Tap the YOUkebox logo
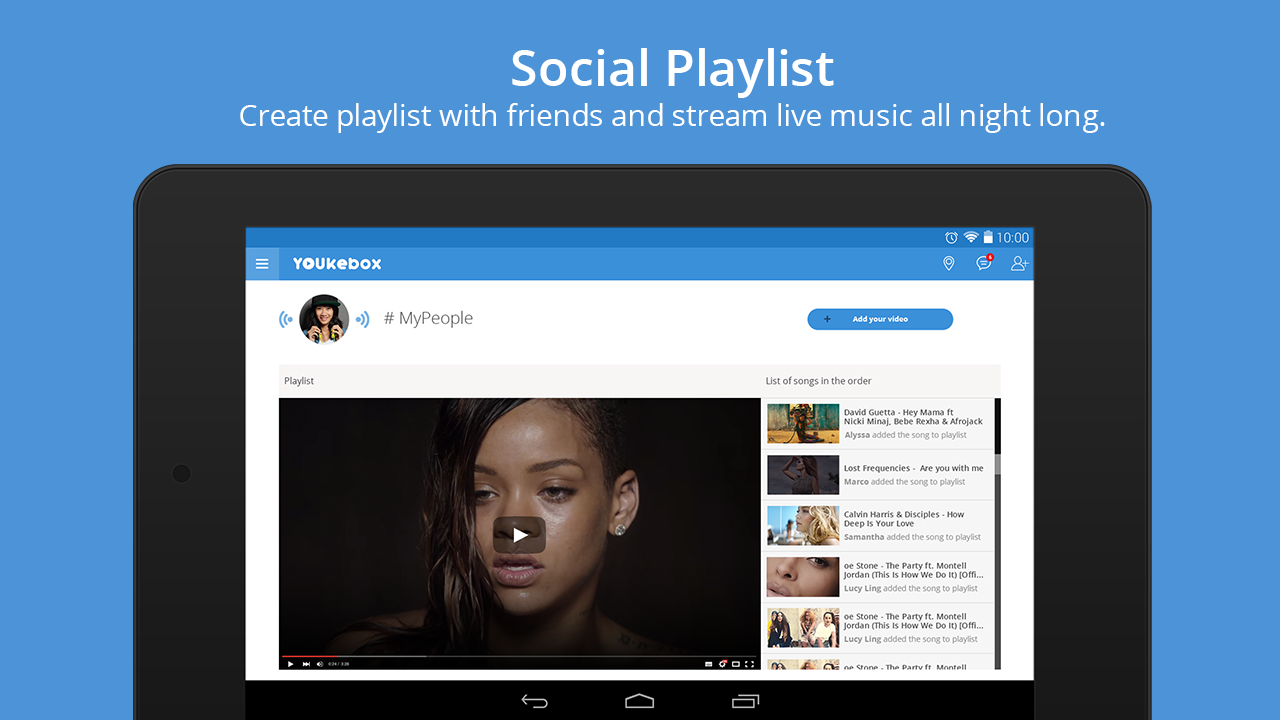 (337, 264)
